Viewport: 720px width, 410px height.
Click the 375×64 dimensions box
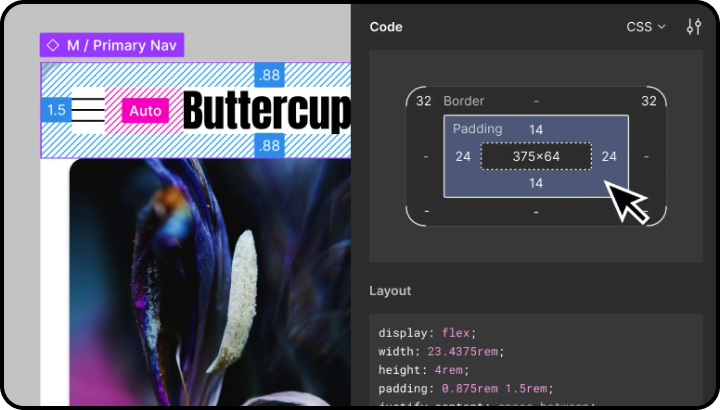(536, 157)
